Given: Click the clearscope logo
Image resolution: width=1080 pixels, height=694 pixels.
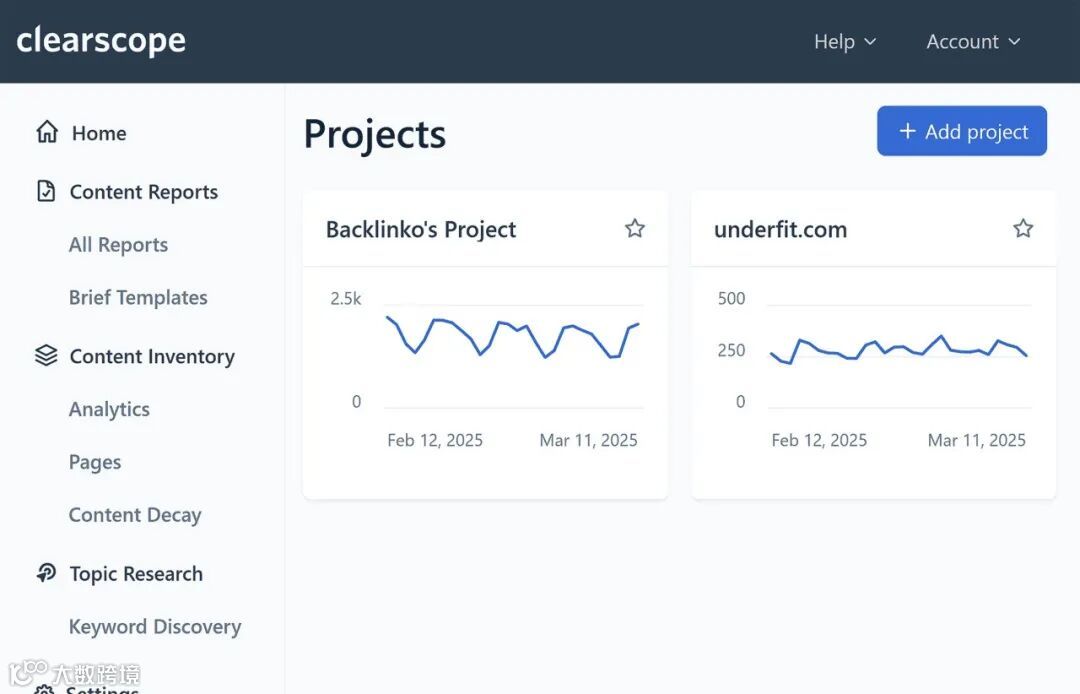Looking at the screenshot, I should click(x=101, y=41).
